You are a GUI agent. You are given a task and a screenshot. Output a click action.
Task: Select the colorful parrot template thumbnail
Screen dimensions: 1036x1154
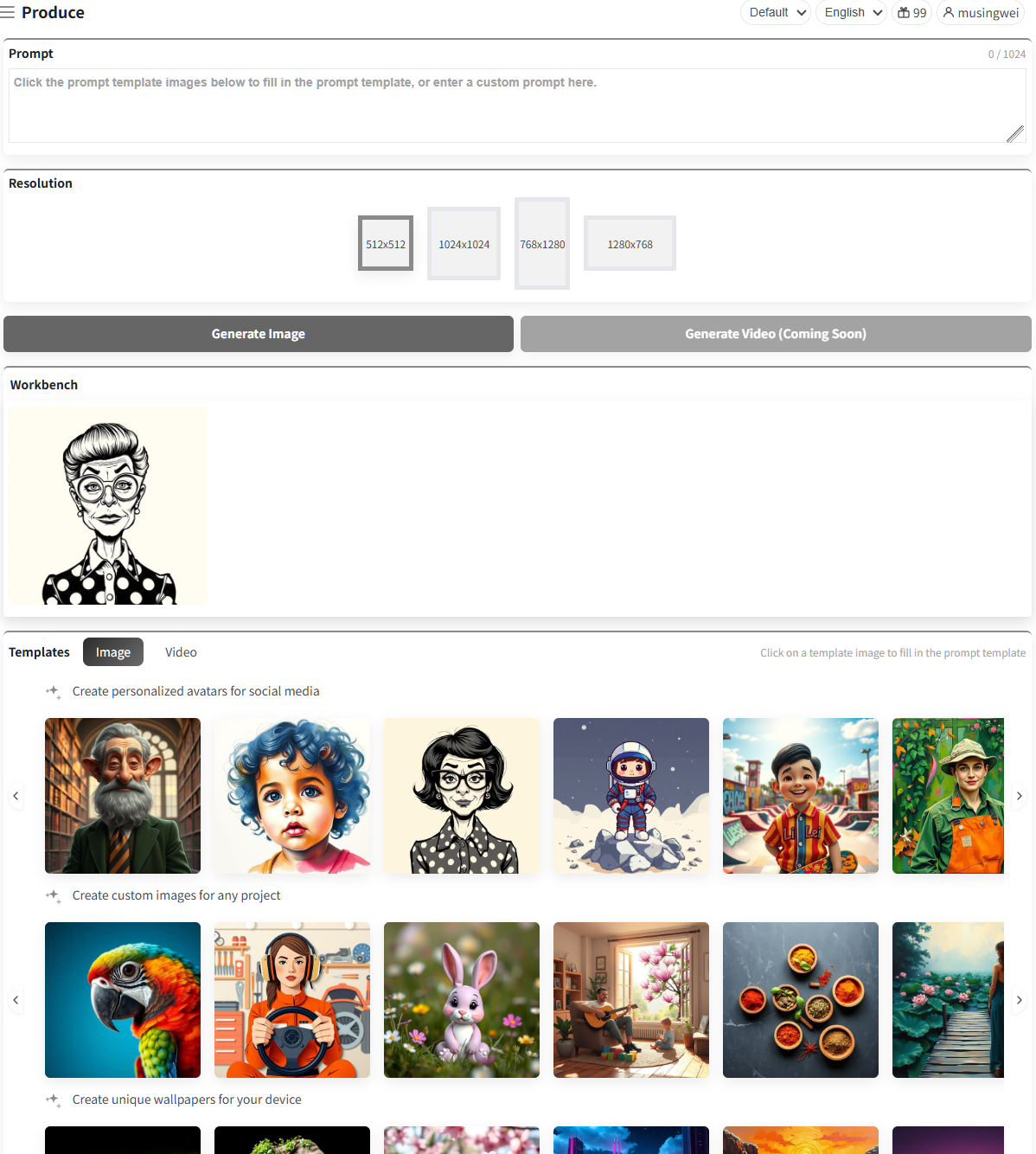tap(123, 1000)
